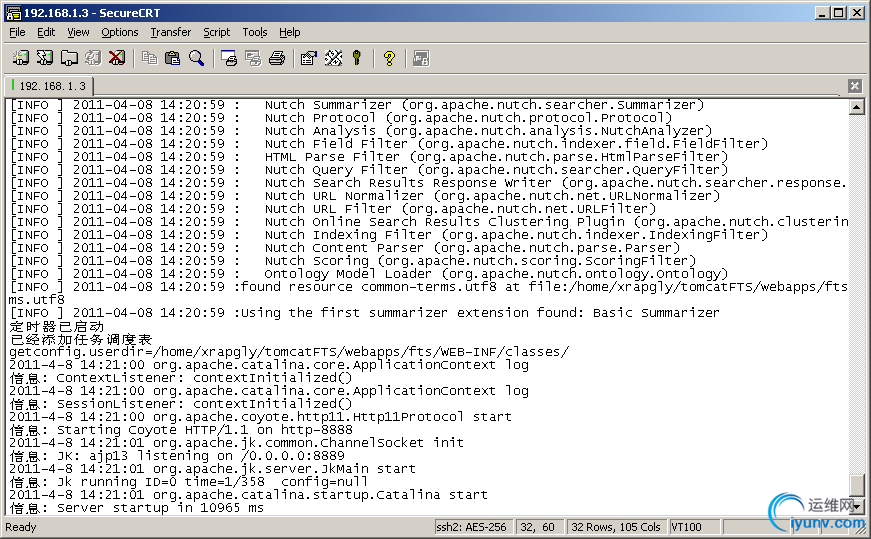Screen dimensions: 871x539
Task: Open the Tools menu
Action: [x=255, y=32]
